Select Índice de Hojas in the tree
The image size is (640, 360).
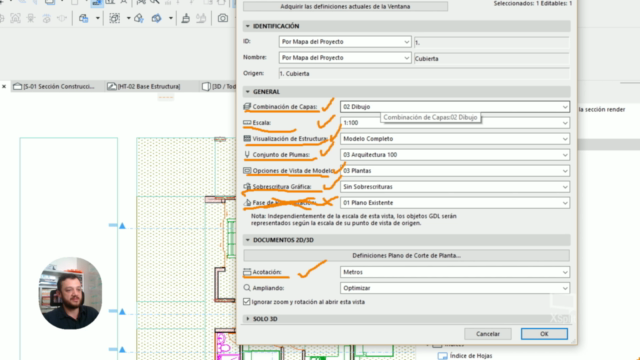(x=471, y=356)
